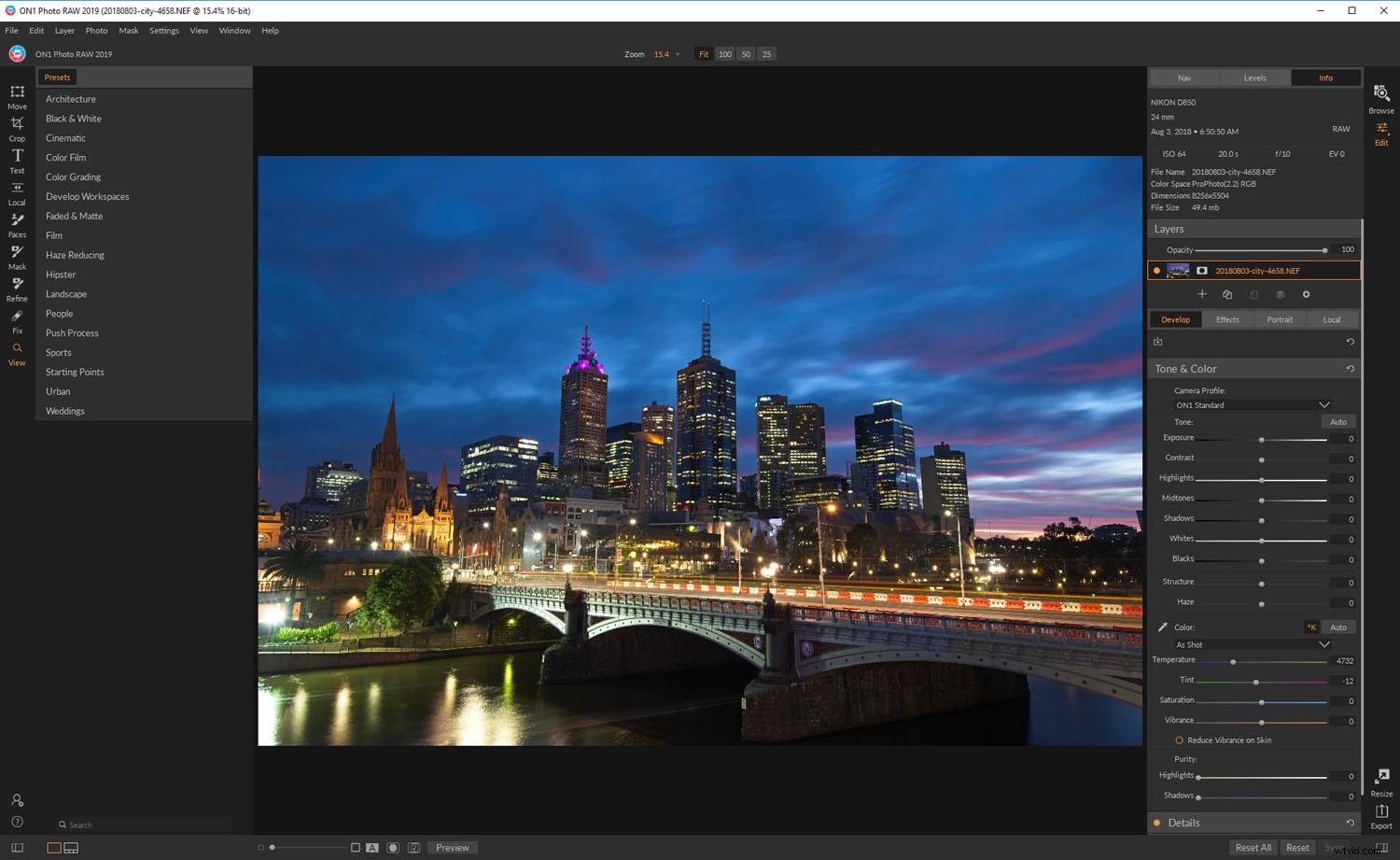The width and height of the screenshot is (1400, 860).
Task: Collapse the Tone & Color panel
Action: click(1185, 368)
